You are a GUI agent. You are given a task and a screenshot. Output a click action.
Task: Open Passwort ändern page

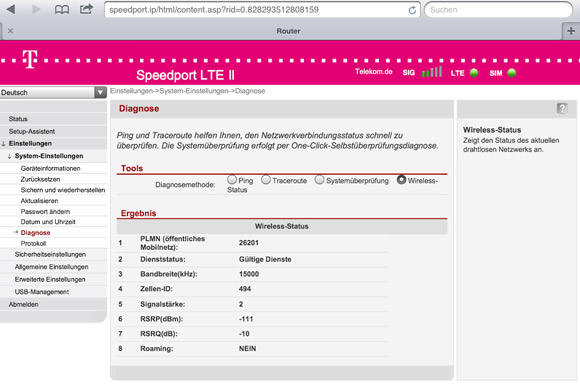pos(45,212)
